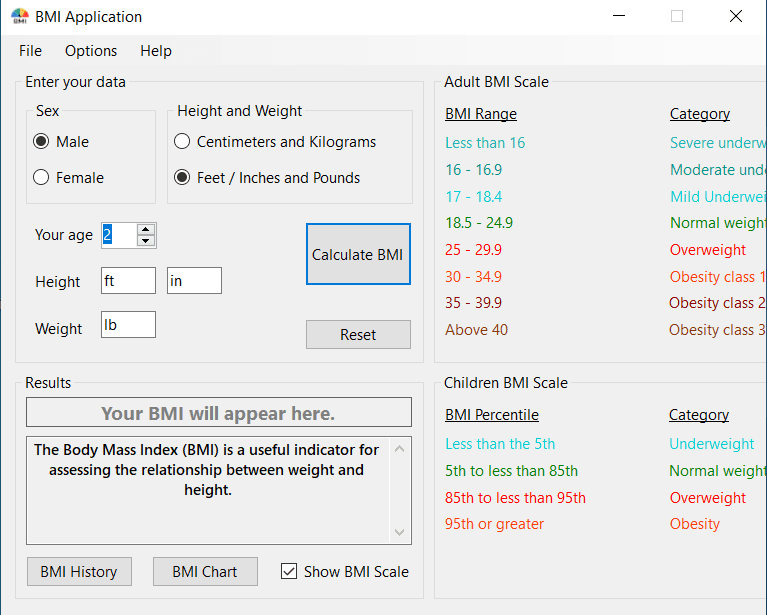767x615 pixels.
Task: Click the BMI app icon in title bar
Action: (19, 16)
